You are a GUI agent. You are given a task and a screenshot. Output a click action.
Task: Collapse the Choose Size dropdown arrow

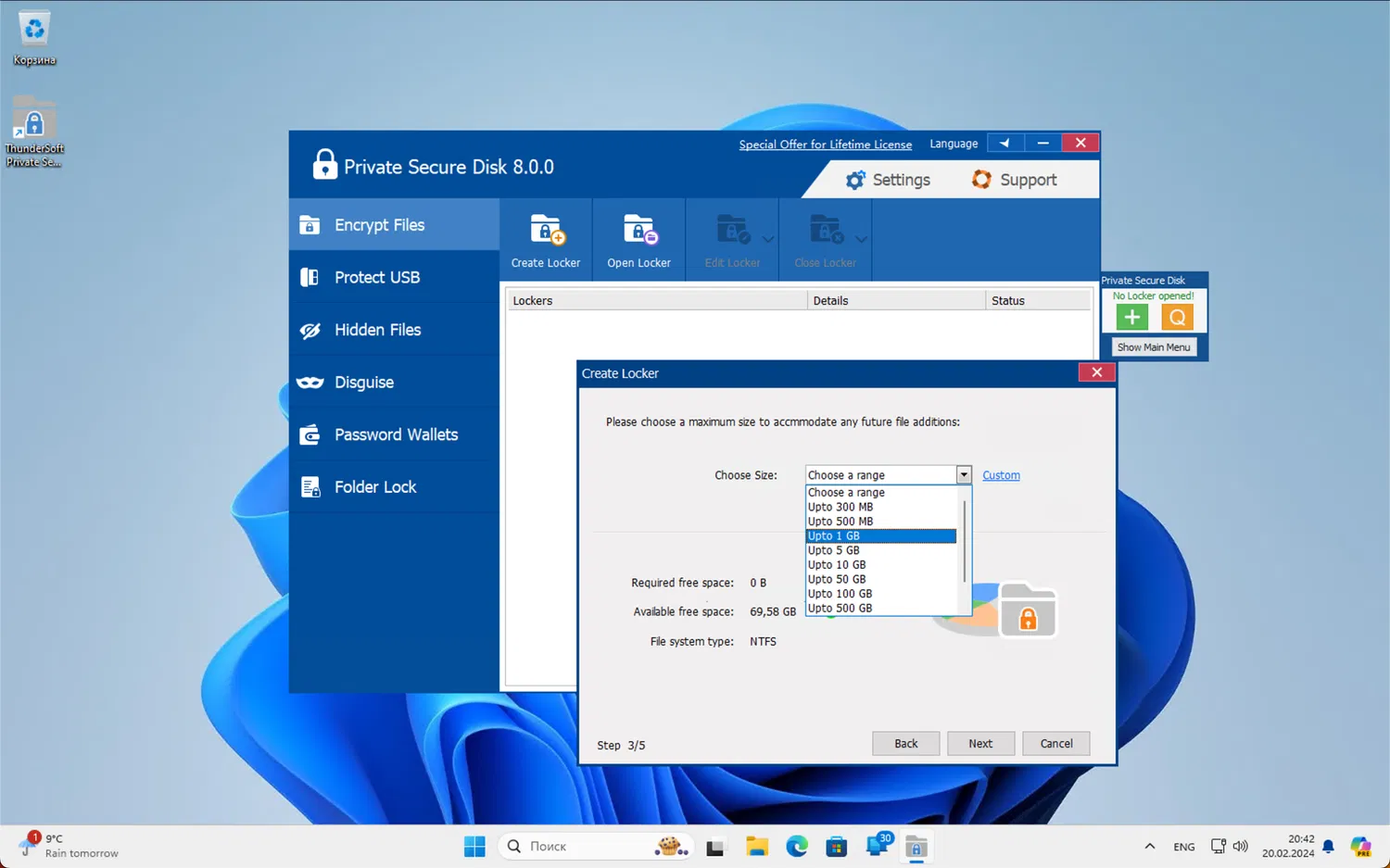point(964,475)
